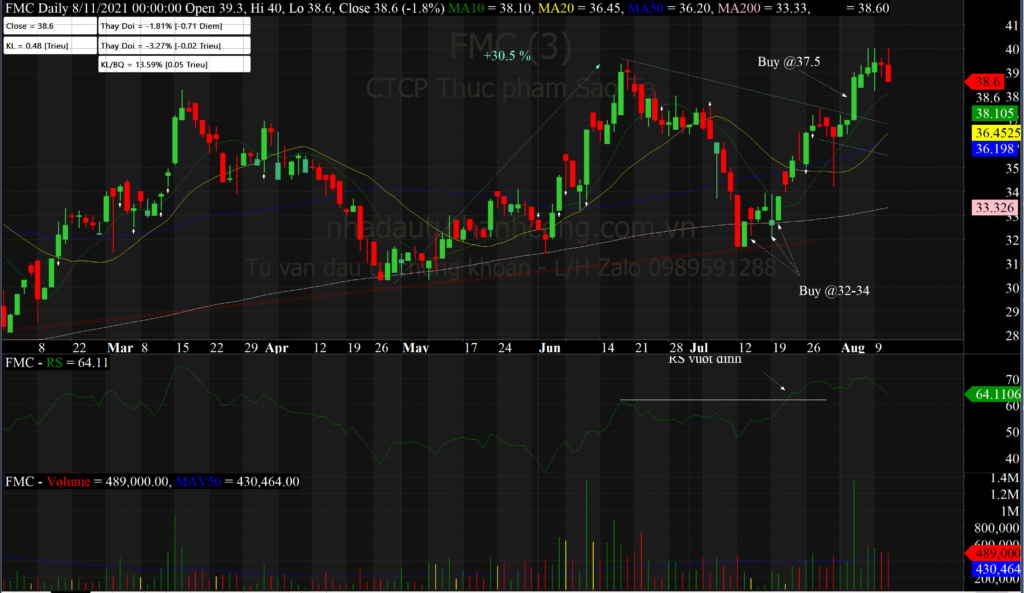The image size is (1024, 593).
Task: Click the red 489,000 volume axis tag
Action: point(996,552)
